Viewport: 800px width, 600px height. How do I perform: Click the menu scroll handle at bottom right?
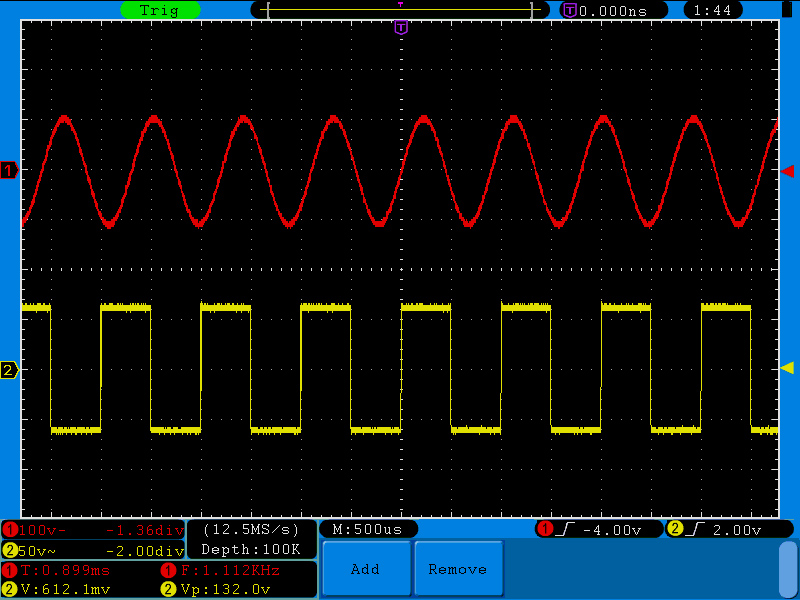click(x=788, y=568)
